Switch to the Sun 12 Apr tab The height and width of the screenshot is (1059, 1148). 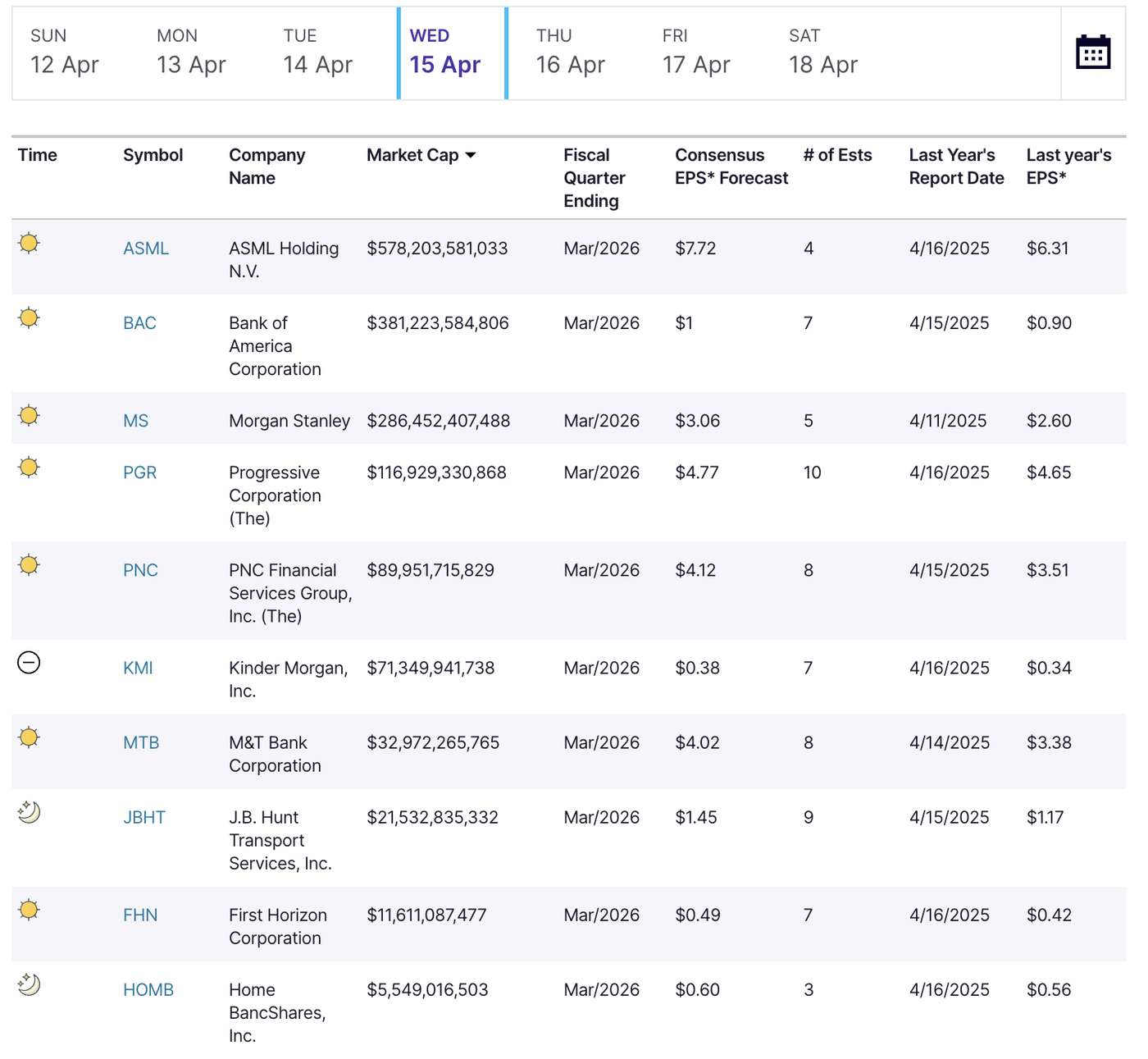tap(65, 52)
